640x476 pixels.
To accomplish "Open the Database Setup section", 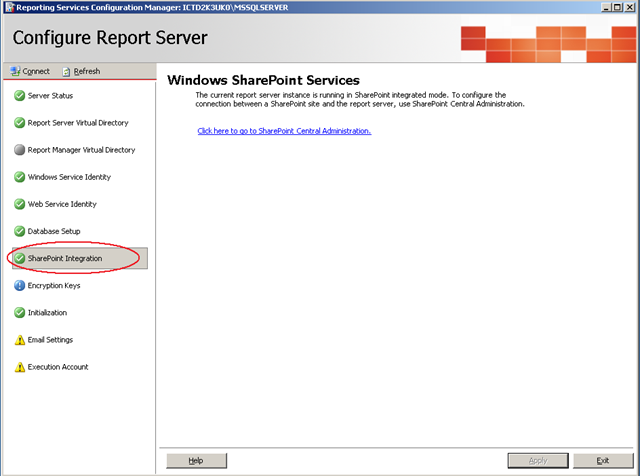I will click(x=54, y=231).
